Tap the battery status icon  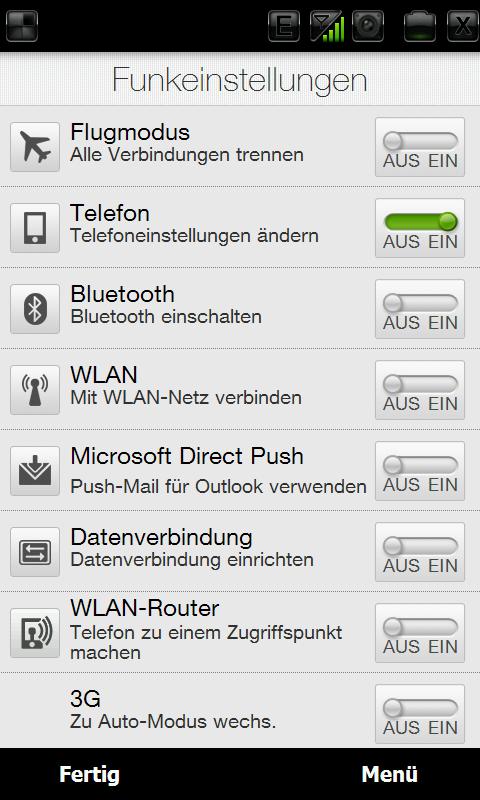coord(420,26)
